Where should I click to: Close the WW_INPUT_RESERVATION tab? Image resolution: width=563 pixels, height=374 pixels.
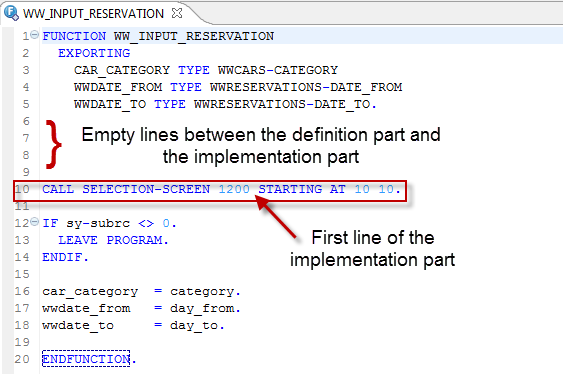point(177,13)
